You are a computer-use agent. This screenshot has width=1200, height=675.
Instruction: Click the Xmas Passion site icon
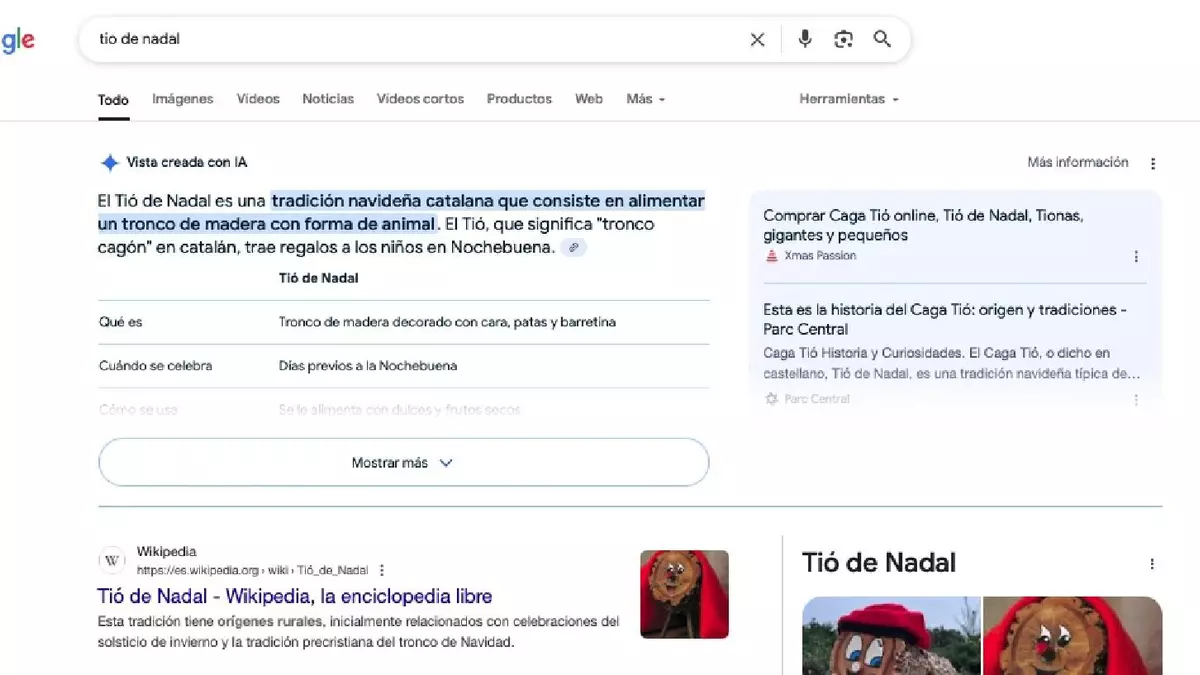coord(771,256)
